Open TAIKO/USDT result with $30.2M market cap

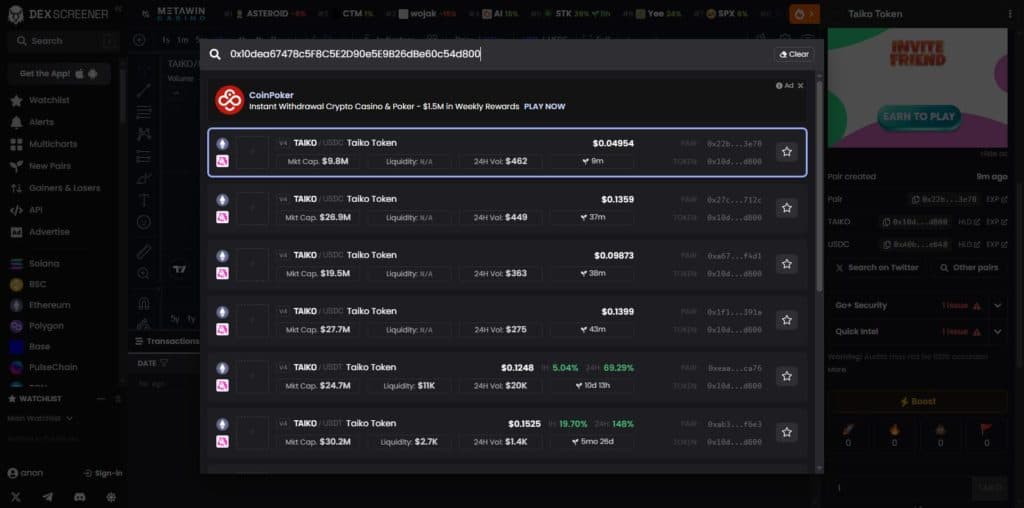[507, 432]
